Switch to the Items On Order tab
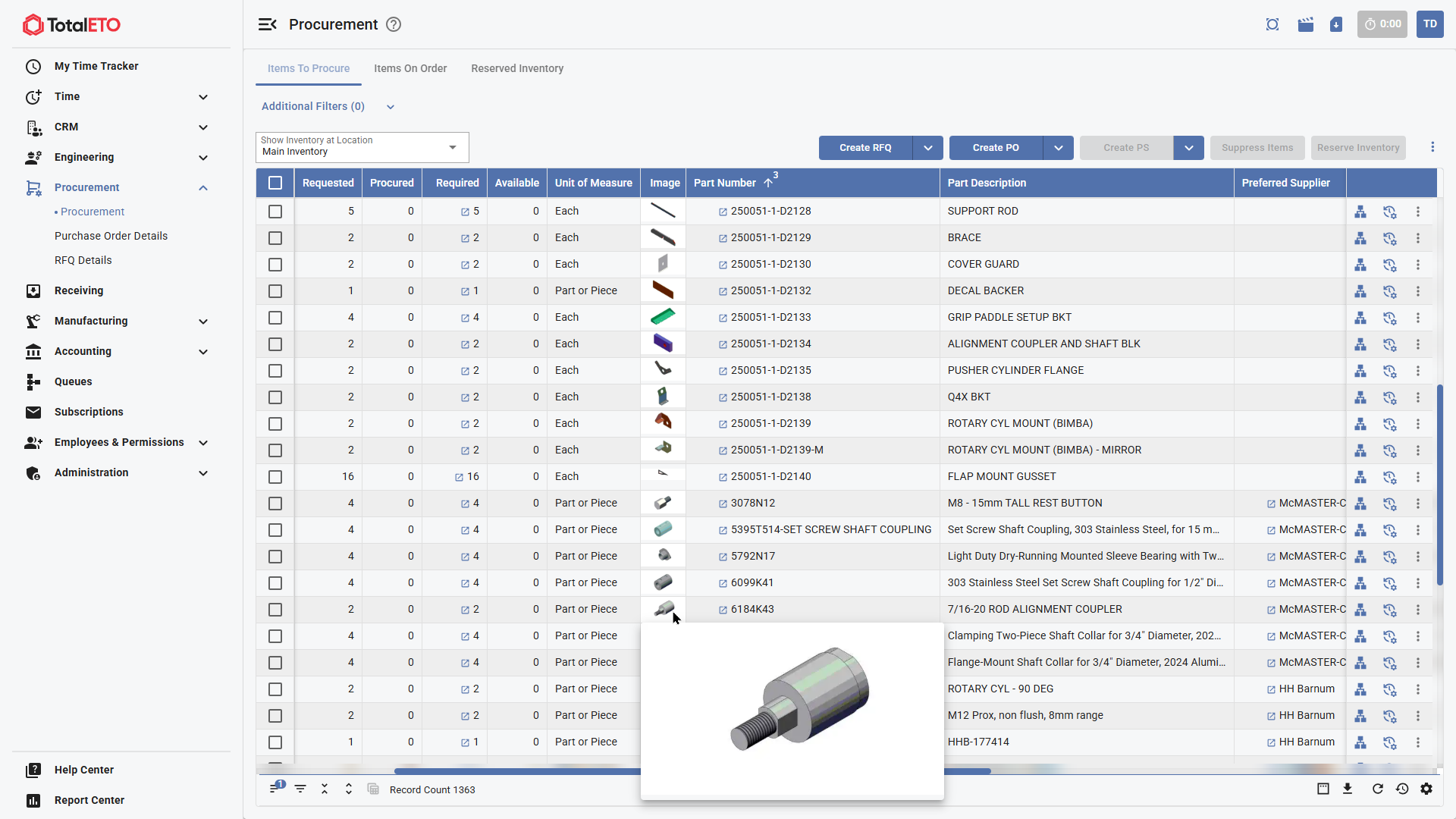This screenshot has width=1456, height=819. point(410,68)
